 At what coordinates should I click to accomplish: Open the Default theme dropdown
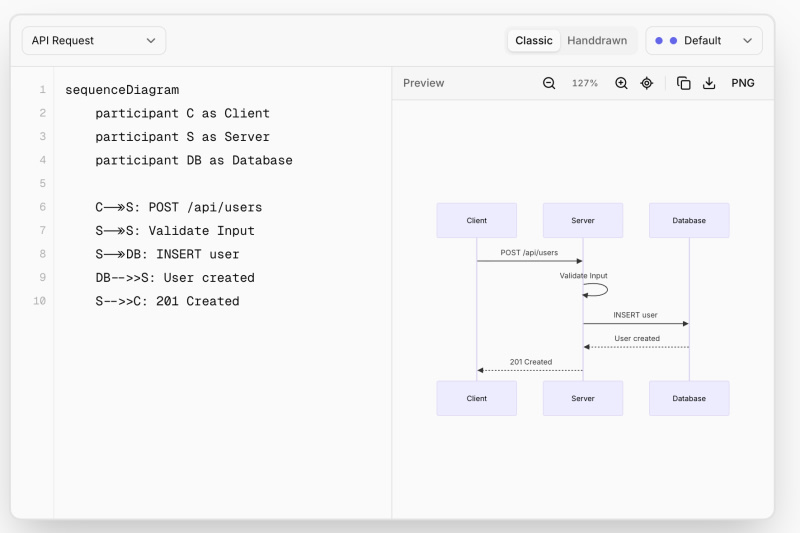703,41
